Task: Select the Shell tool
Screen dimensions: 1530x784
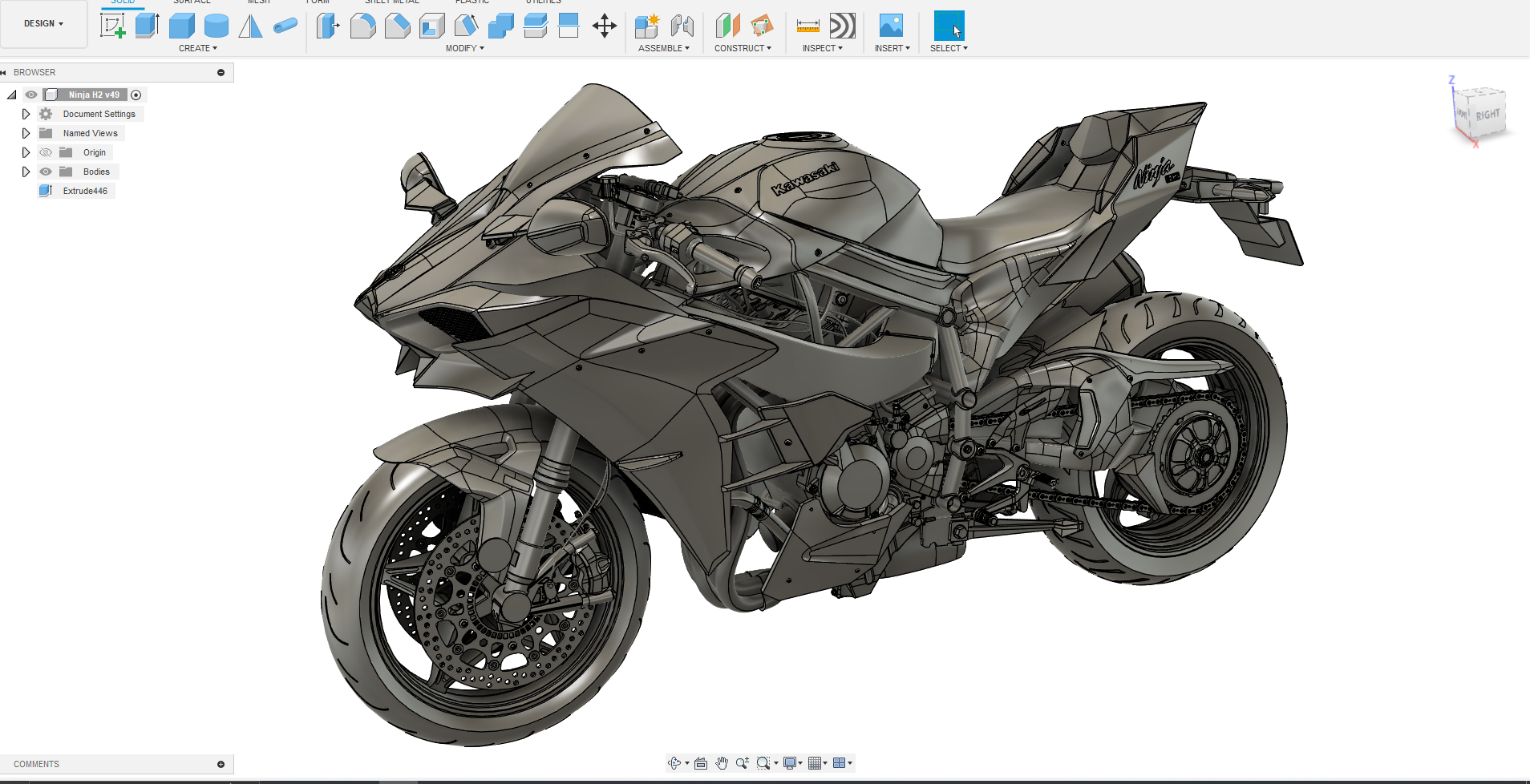Action: [431, 26]
